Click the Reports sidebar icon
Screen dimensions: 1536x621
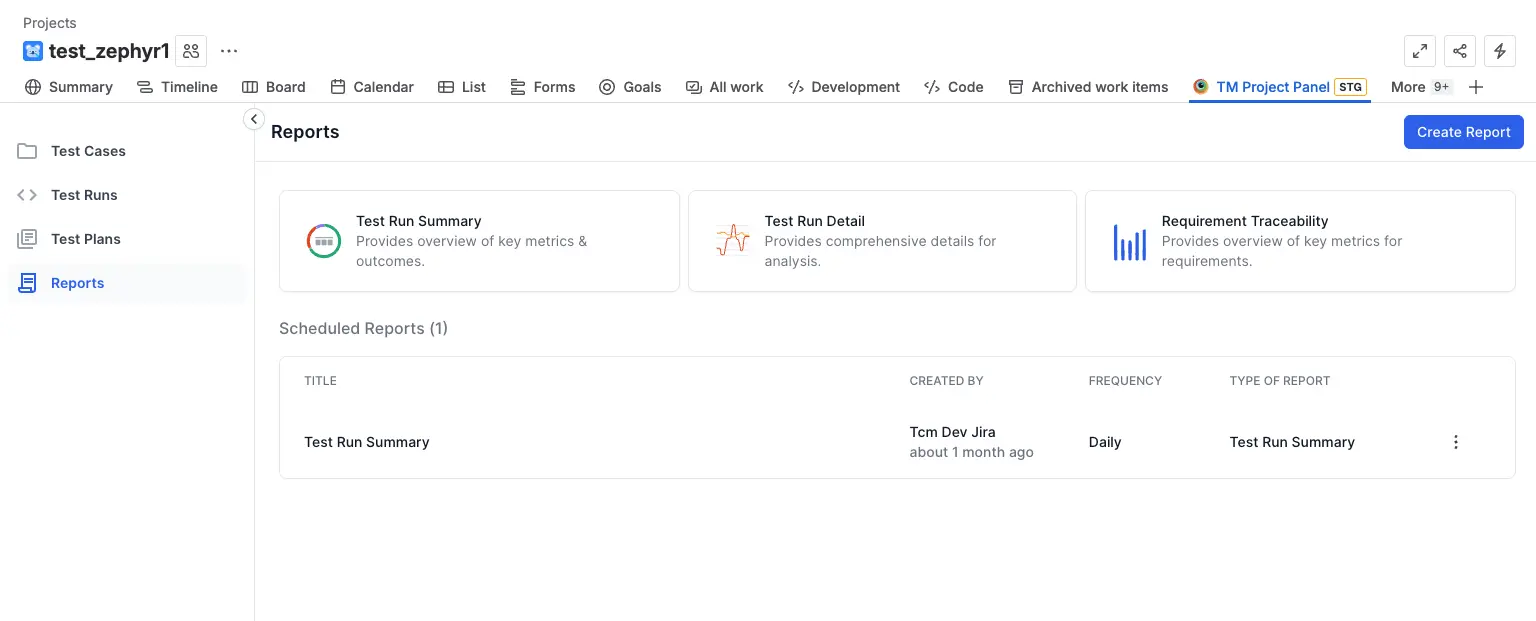pyautogui.click(x=28, y=283)
